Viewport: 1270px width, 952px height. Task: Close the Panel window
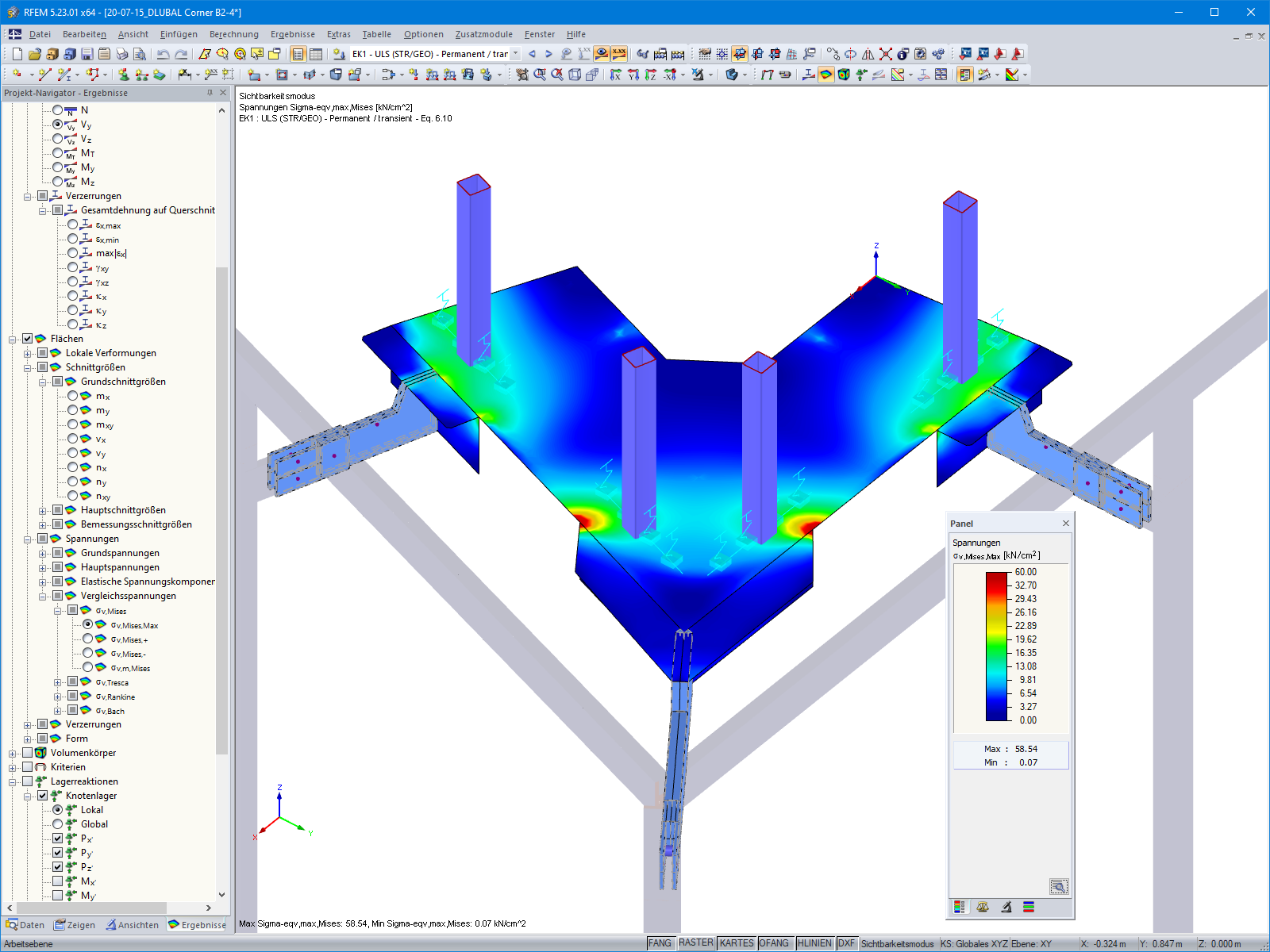(1066, 524)
